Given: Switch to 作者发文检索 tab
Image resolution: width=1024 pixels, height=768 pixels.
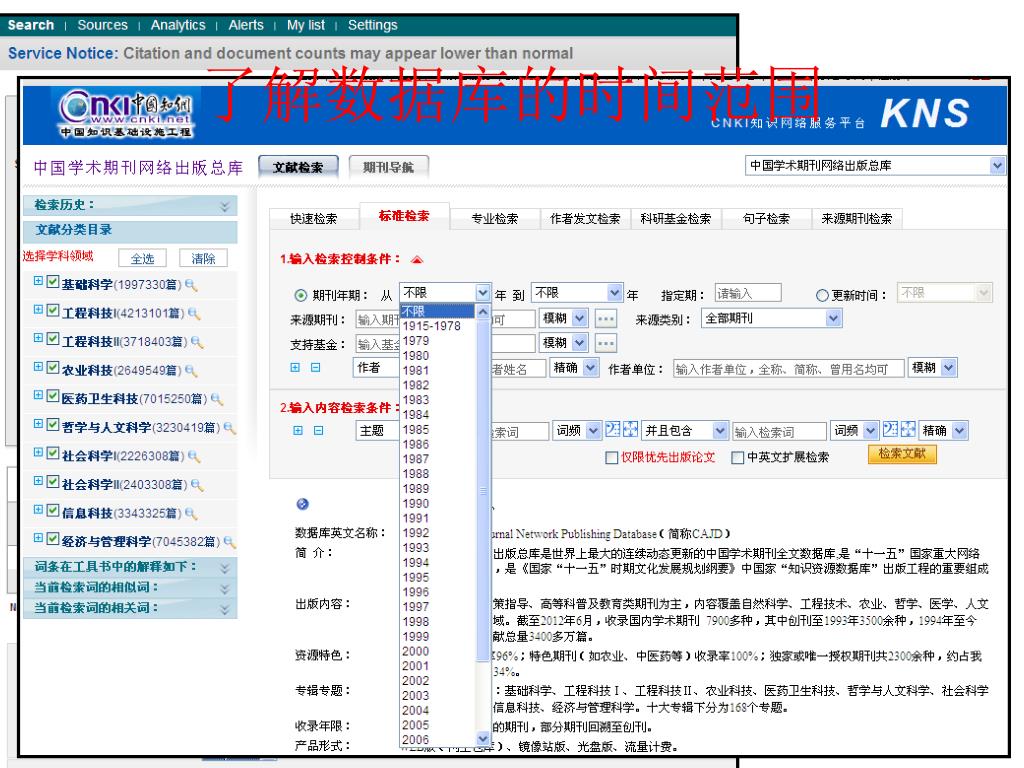Looking at the screenshot, I should pos(585,219).
